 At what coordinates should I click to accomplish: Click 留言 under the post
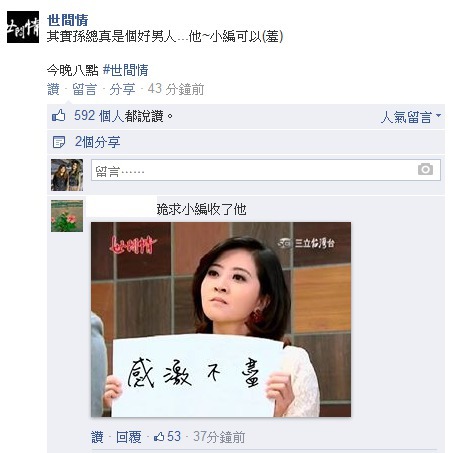pos(85,89)
